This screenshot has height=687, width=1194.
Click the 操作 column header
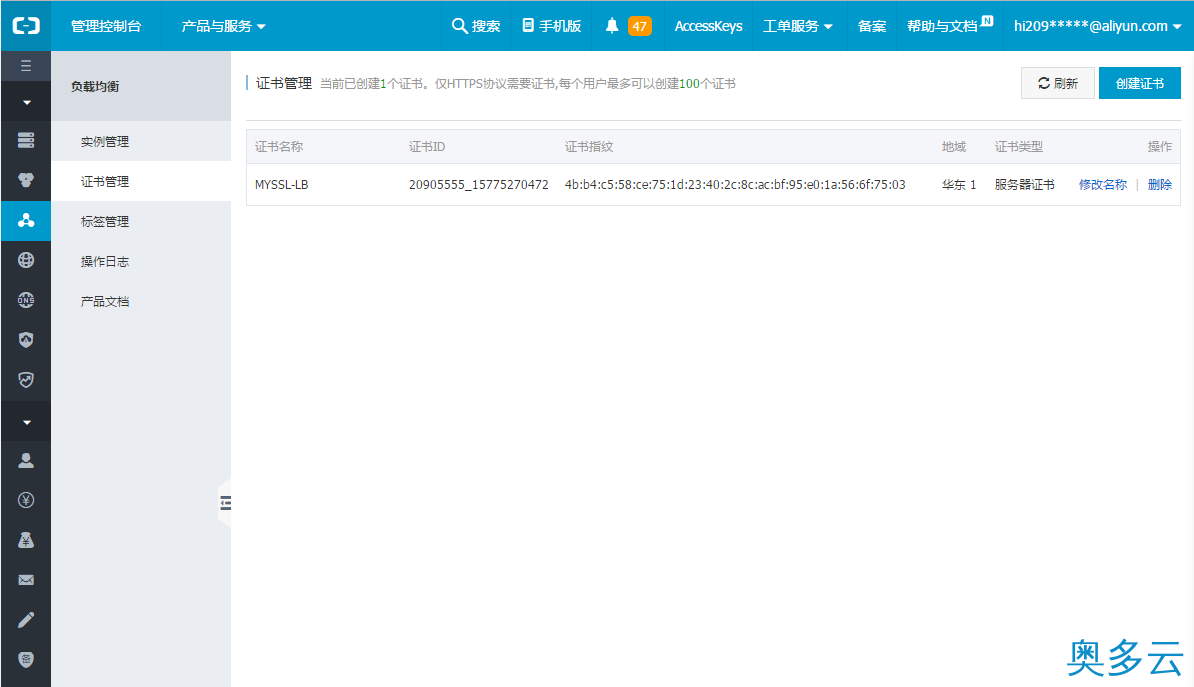(1160, 146)
